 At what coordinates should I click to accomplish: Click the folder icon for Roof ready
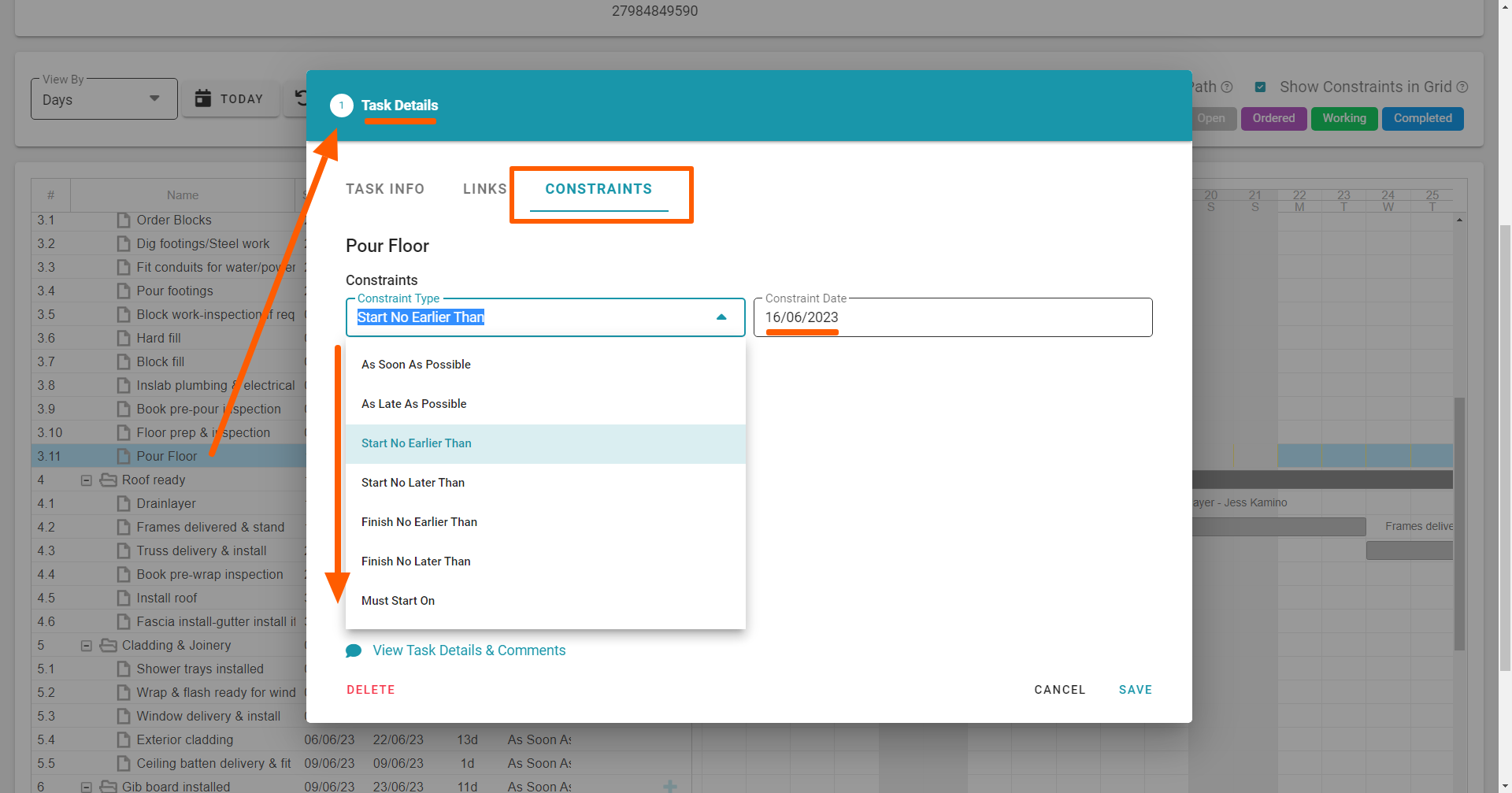click(x=109, y=480)
